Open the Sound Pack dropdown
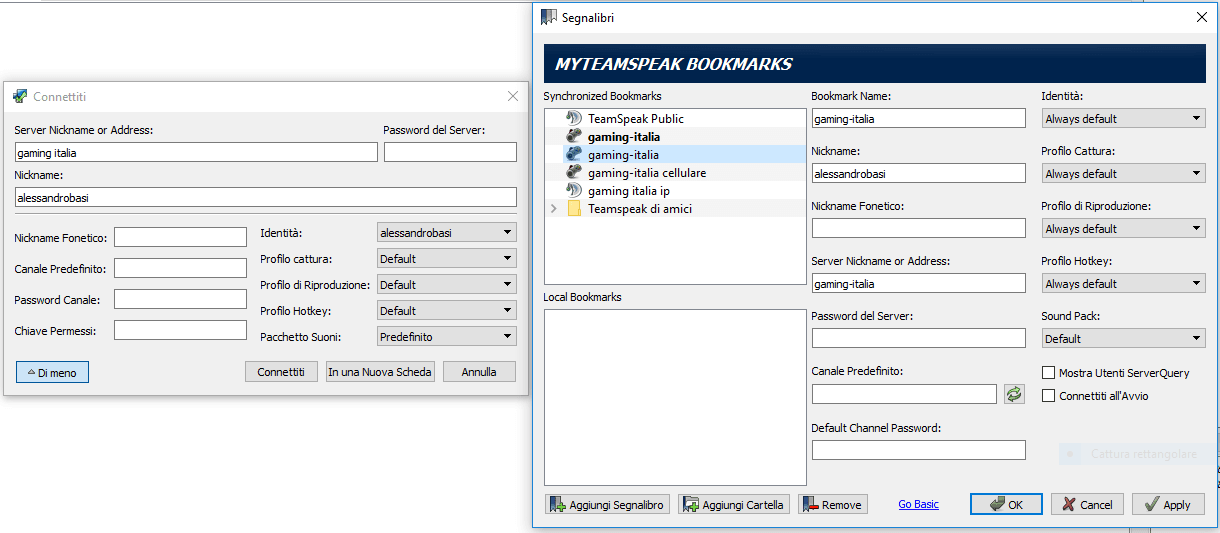Screen dimensions: 1220x533 1123,338
